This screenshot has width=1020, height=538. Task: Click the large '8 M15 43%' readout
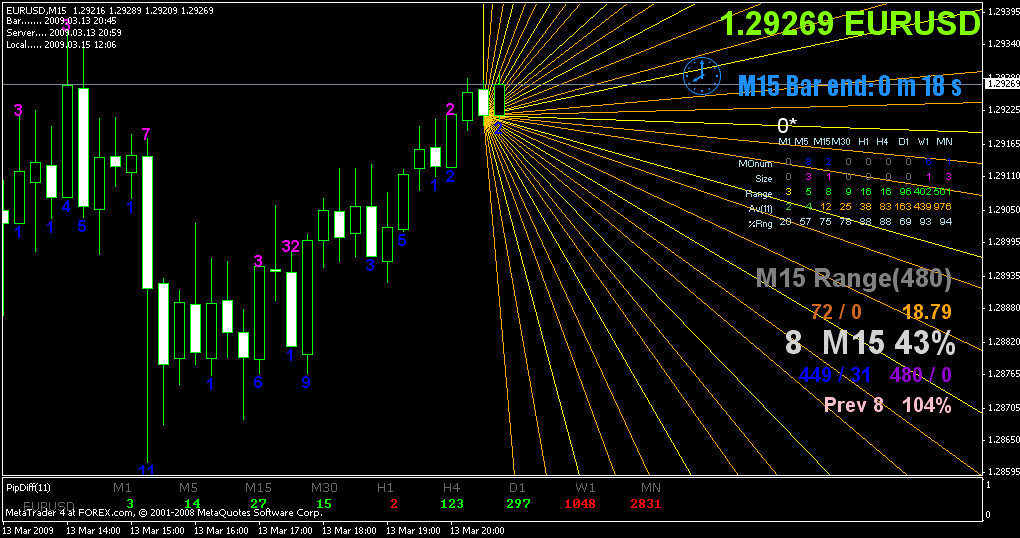point(870,343)
